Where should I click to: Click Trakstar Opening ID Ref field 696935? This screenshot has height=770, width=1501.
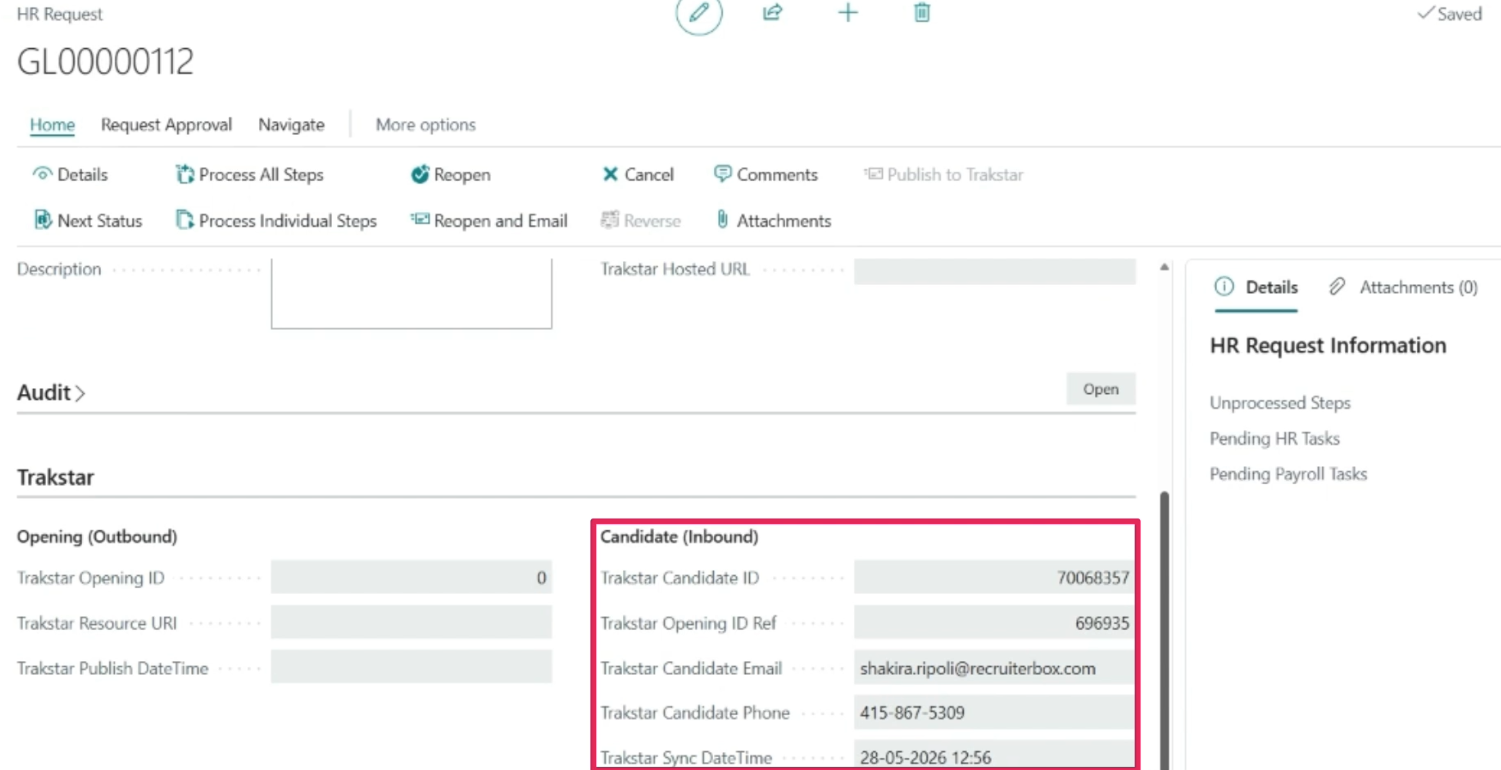[x=995, y=623]
